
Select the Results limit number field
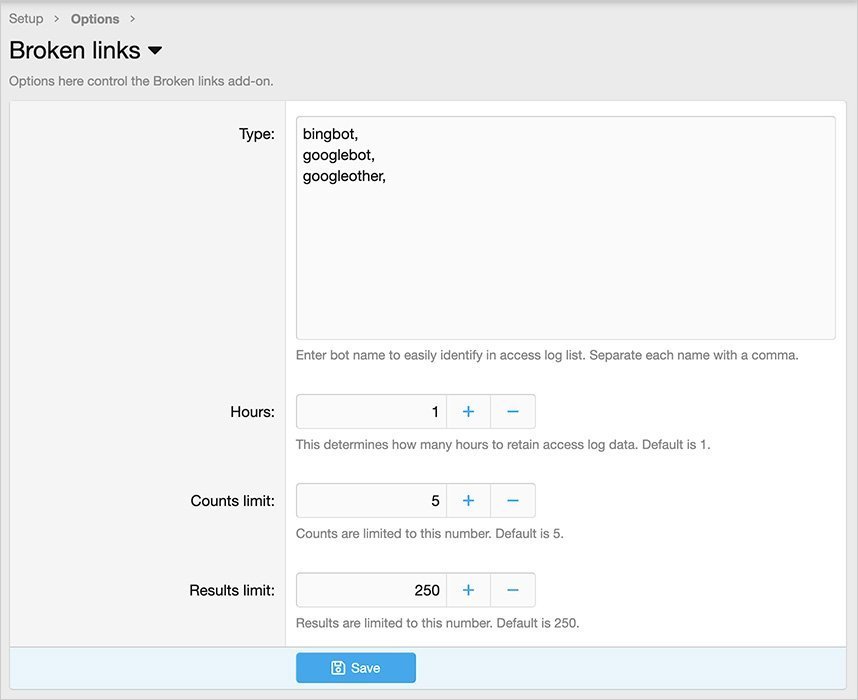pyautogui.click(x=371, y=590)
